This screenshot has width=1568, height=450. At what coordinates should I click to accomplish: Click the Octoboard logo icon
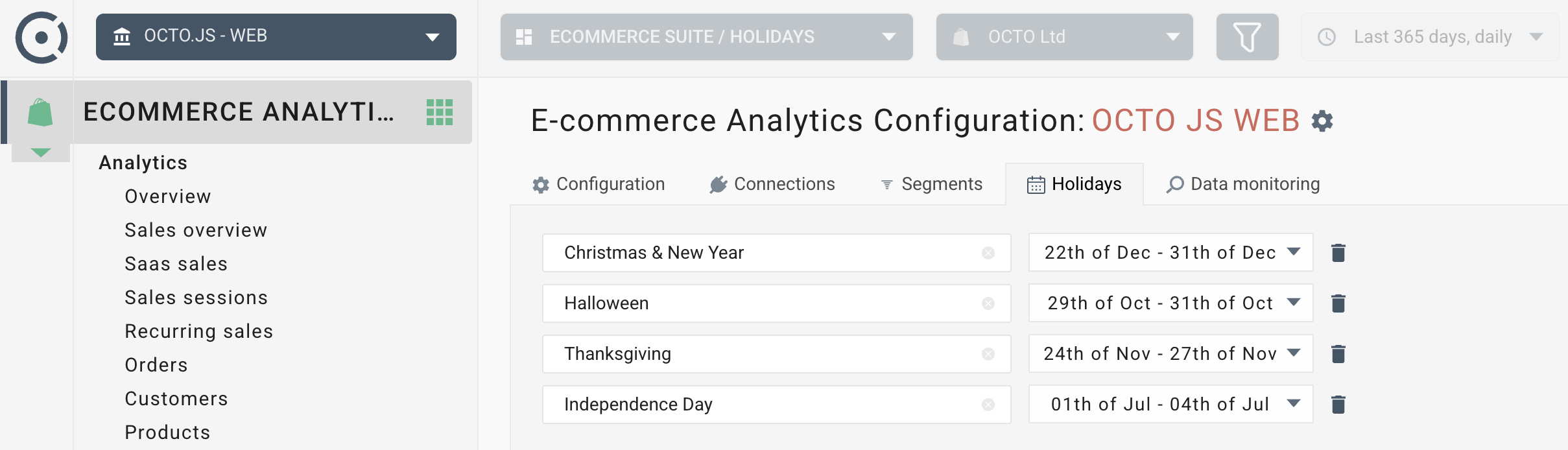42,38
